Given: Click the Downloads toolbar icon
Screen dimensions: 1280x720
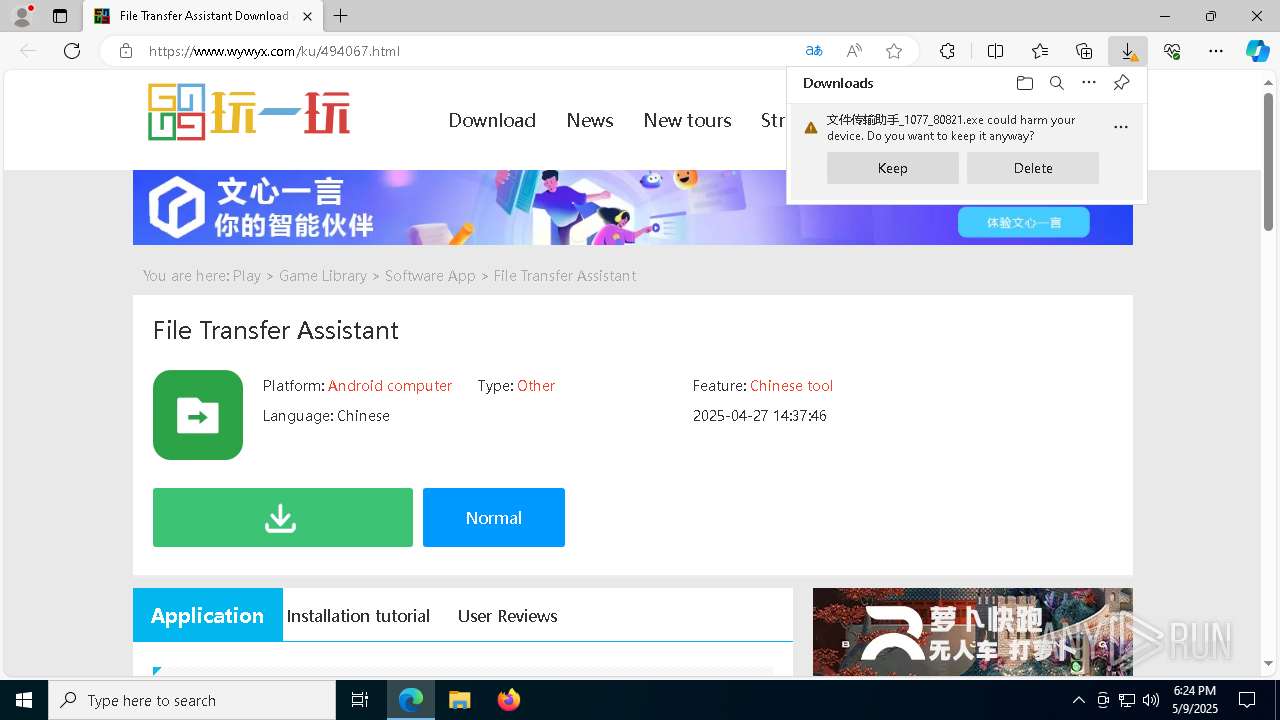Looking at the screenshot, I should tap(1128, 51).
